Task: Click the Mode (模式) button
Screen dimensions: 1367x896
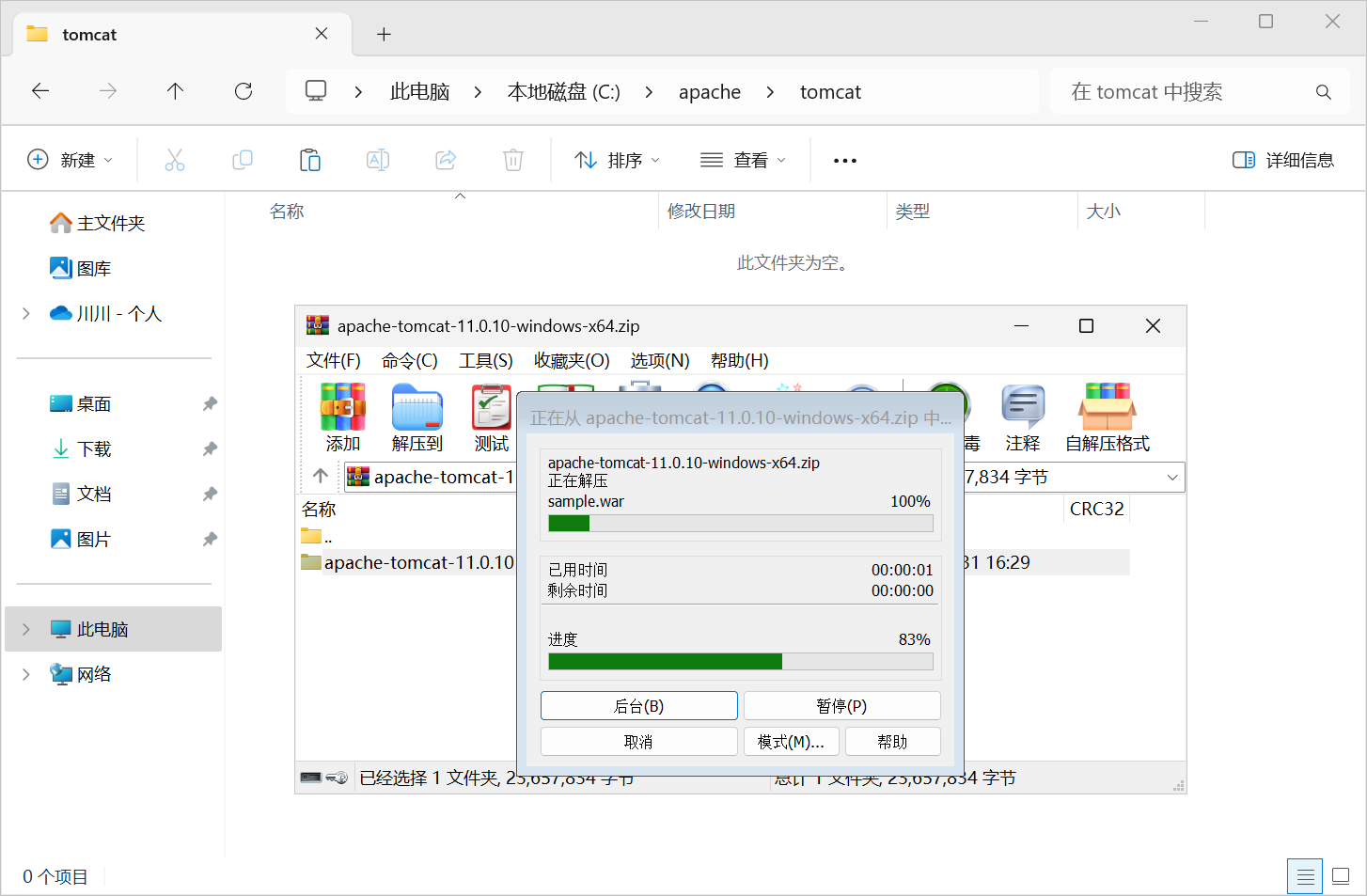Action: [x=792, y=742]
